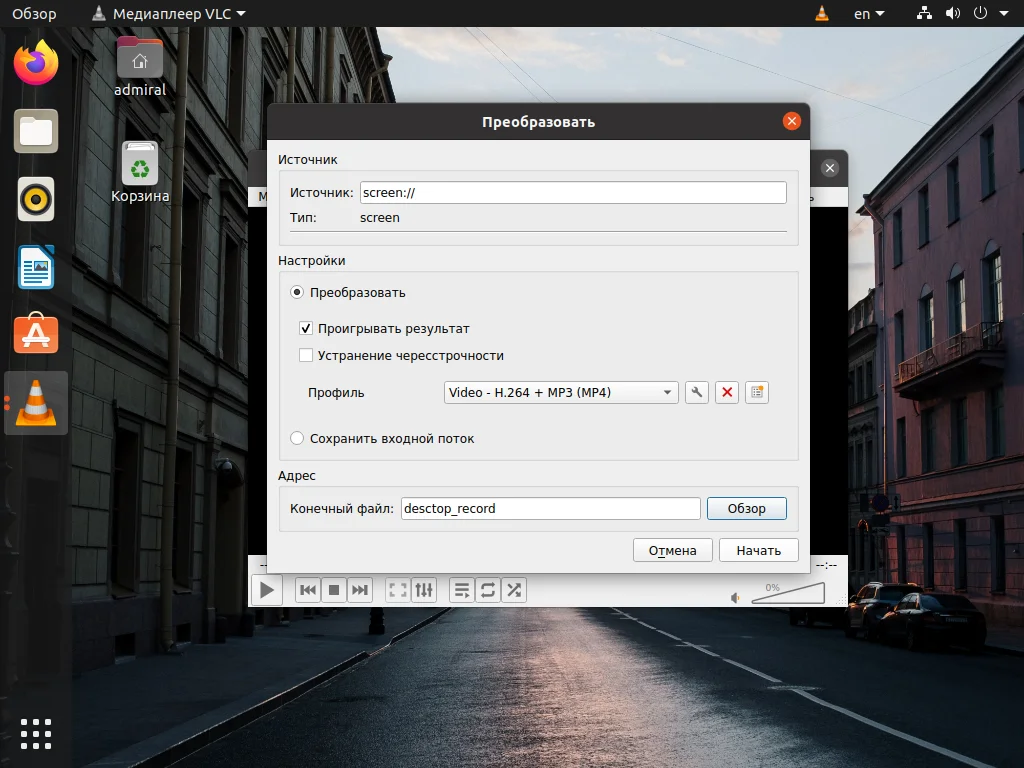Delete the selected profile with the red X
The image size is (1024, 768).
coord(727,392)
